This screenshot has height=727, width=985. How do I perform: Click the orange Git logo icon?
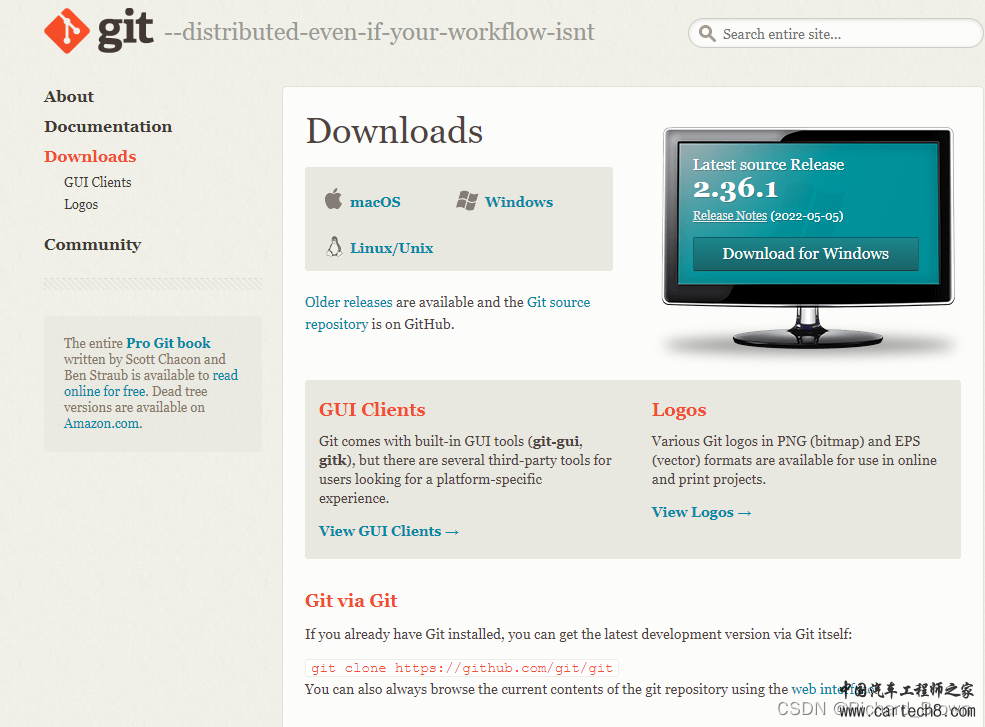point(67,31)
